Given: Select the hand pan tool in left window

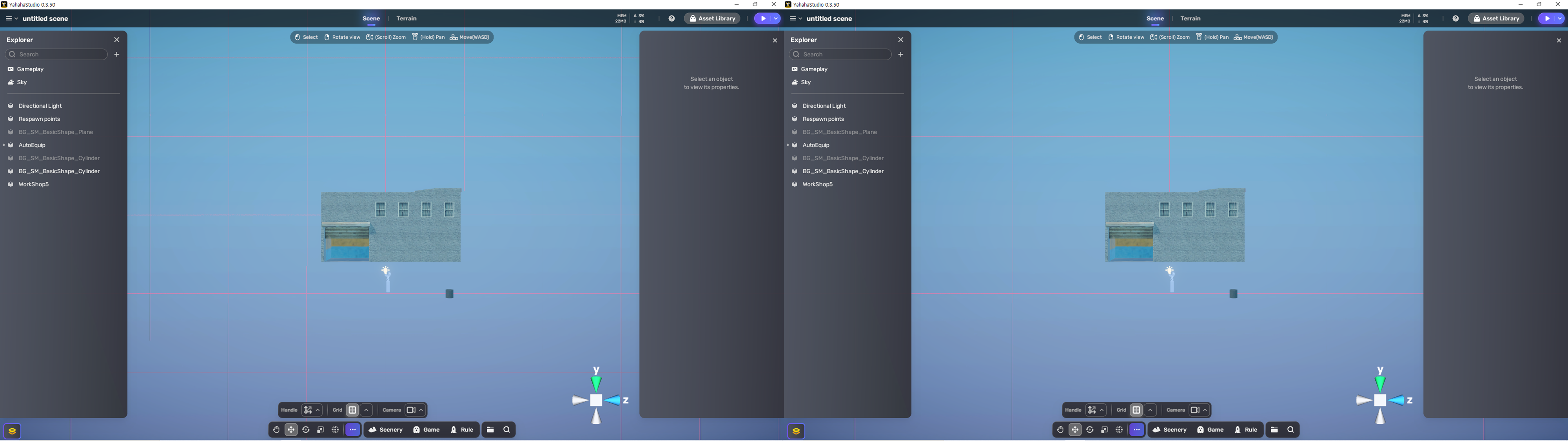Looking at the screenshot, I should click(276, 430).
